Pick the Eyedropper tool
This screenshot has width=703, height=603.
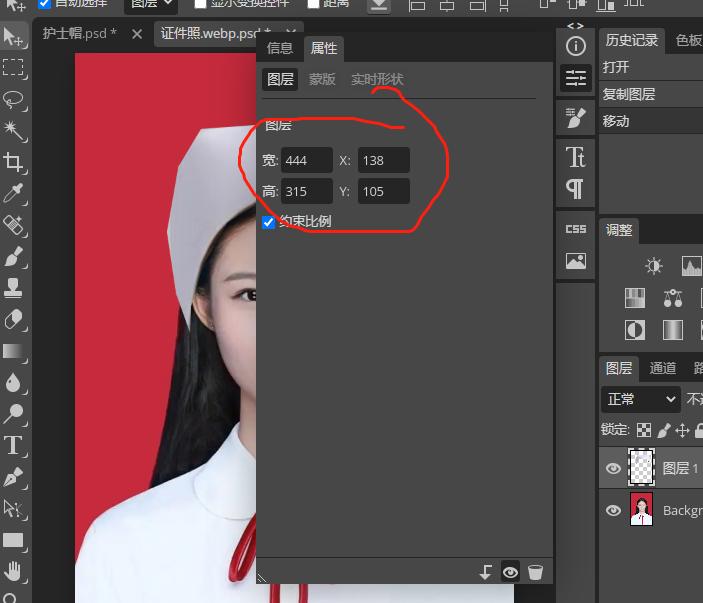[14, 193]
